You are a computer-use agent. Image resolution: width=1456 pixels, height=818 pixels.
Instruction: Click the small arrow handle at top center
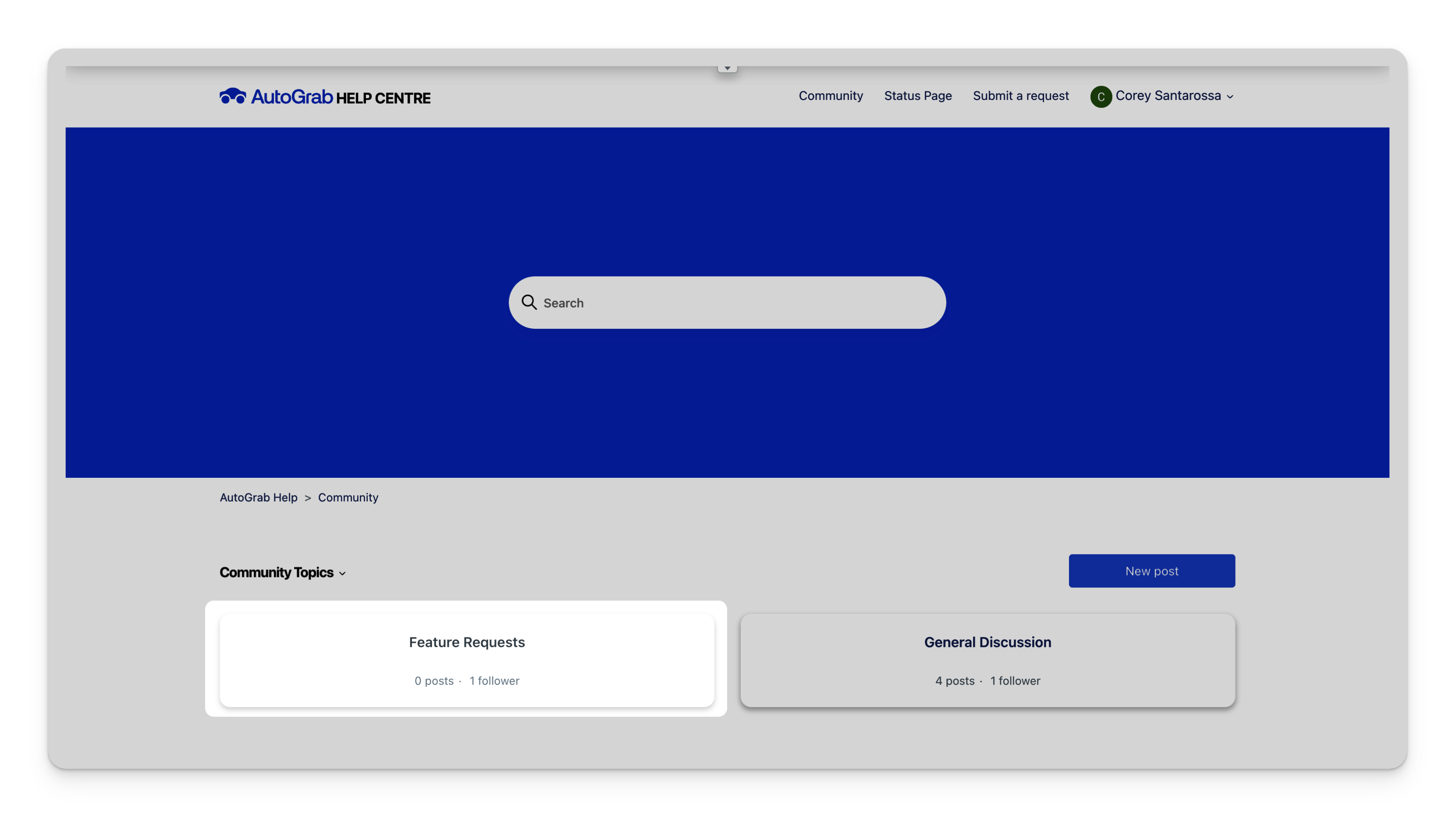point(728,68)
